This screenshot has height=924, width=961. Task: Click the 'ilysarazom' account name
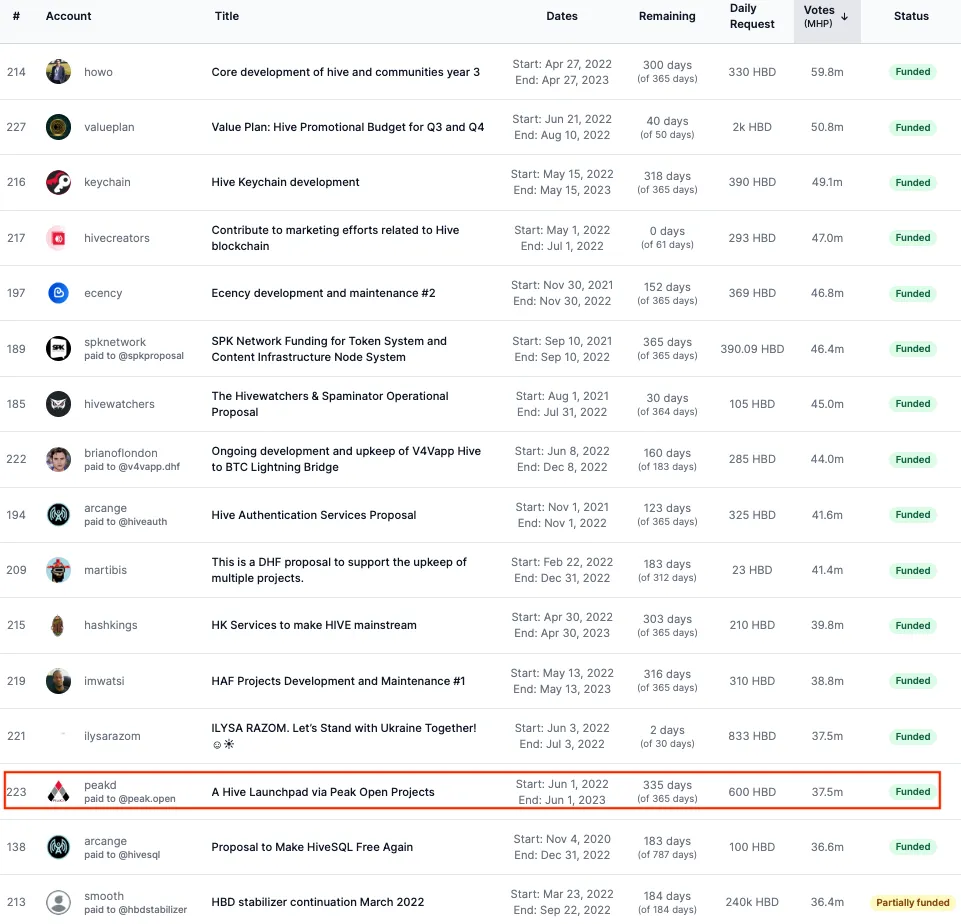[x=112, y=736]
